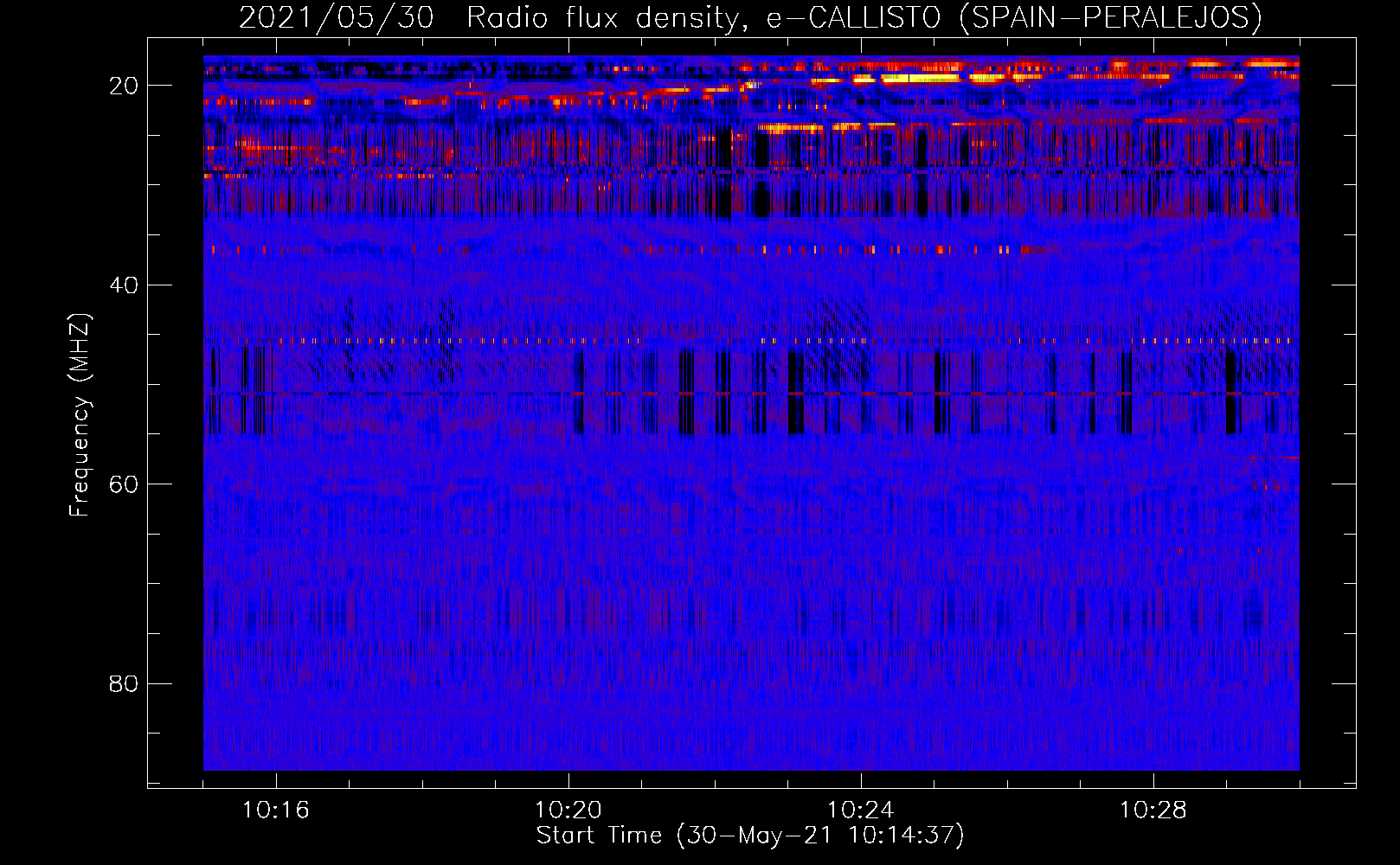
Task: Click the "80" frequency tick label
Action: tap(124, 684)
